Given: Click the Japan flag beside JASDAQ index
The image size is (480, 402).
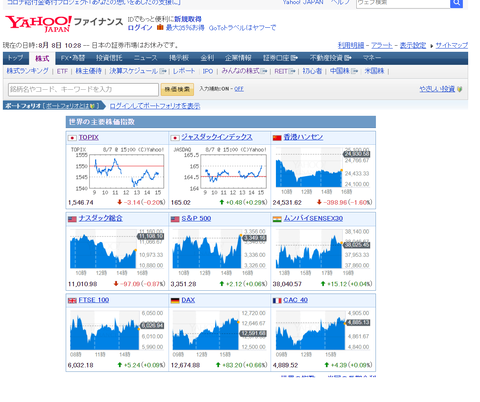Looking at the screenshot, I should [175, 138].
